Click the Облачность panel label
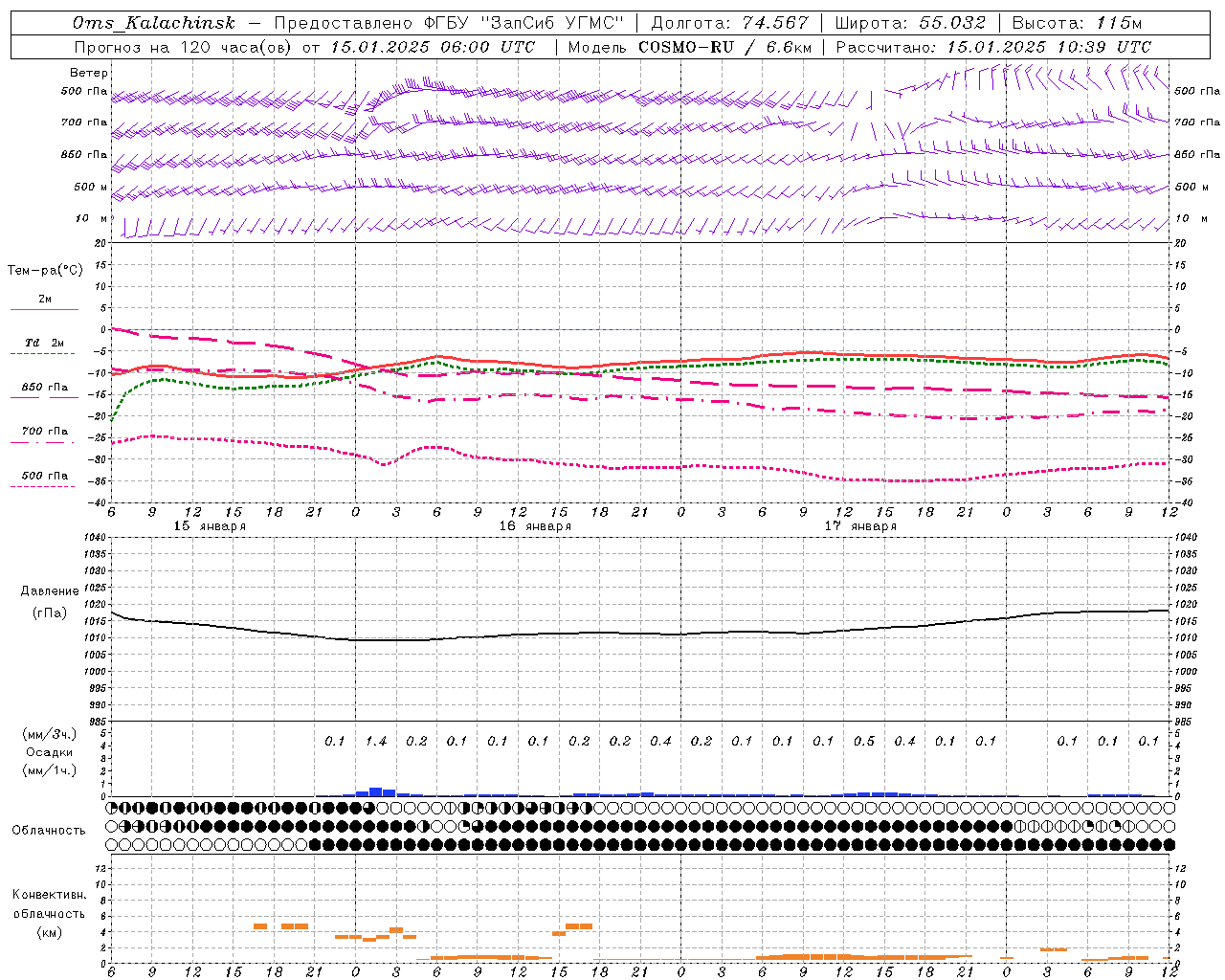Screen dimensions: 1225x980 pyautogui.click(x=49, y=831)
